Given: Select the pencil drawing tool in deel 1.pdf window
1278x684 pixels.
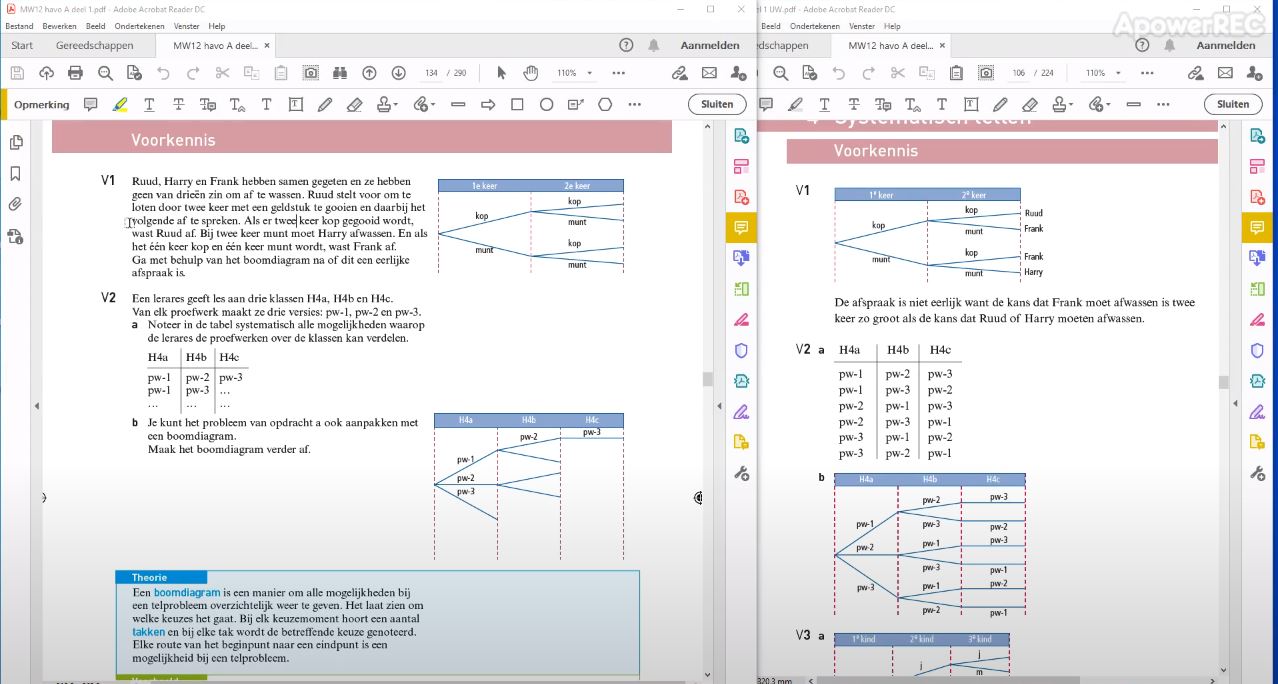Looking at the screenshot, I should click(x=325, y=104).
